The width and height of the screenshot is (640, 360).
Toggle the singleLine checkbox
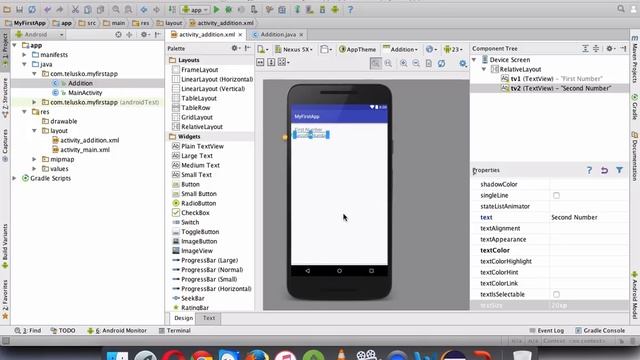coord(556,196)
